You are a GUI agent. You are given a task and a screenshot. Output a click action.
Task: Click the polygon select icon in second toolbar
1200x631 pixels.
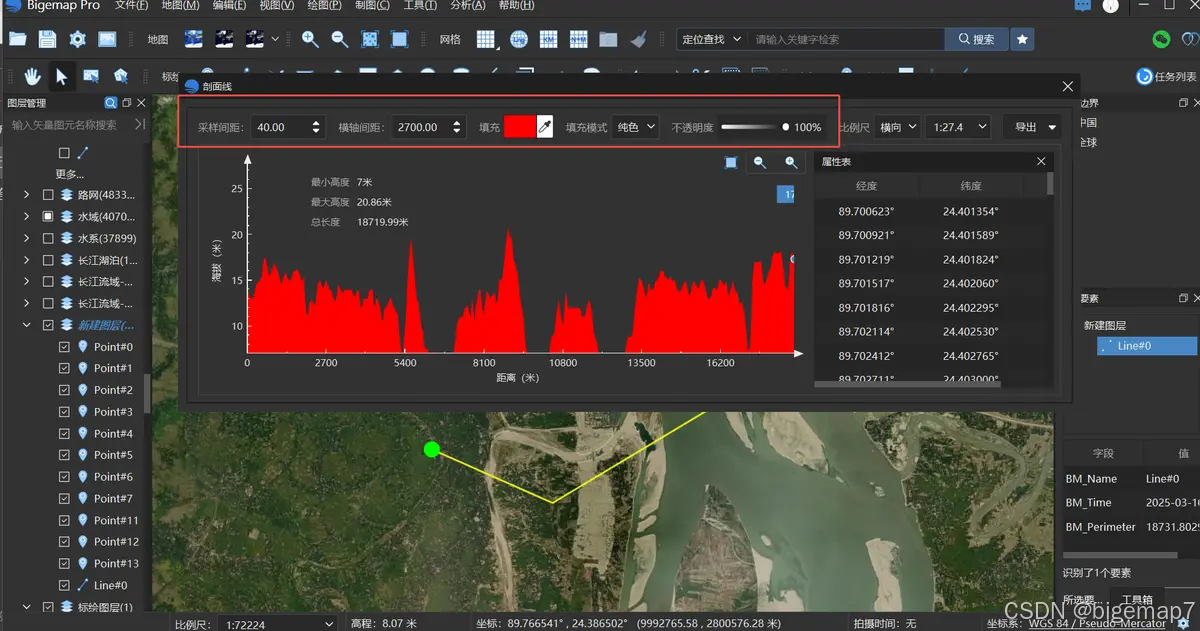[x=121, y=76]
